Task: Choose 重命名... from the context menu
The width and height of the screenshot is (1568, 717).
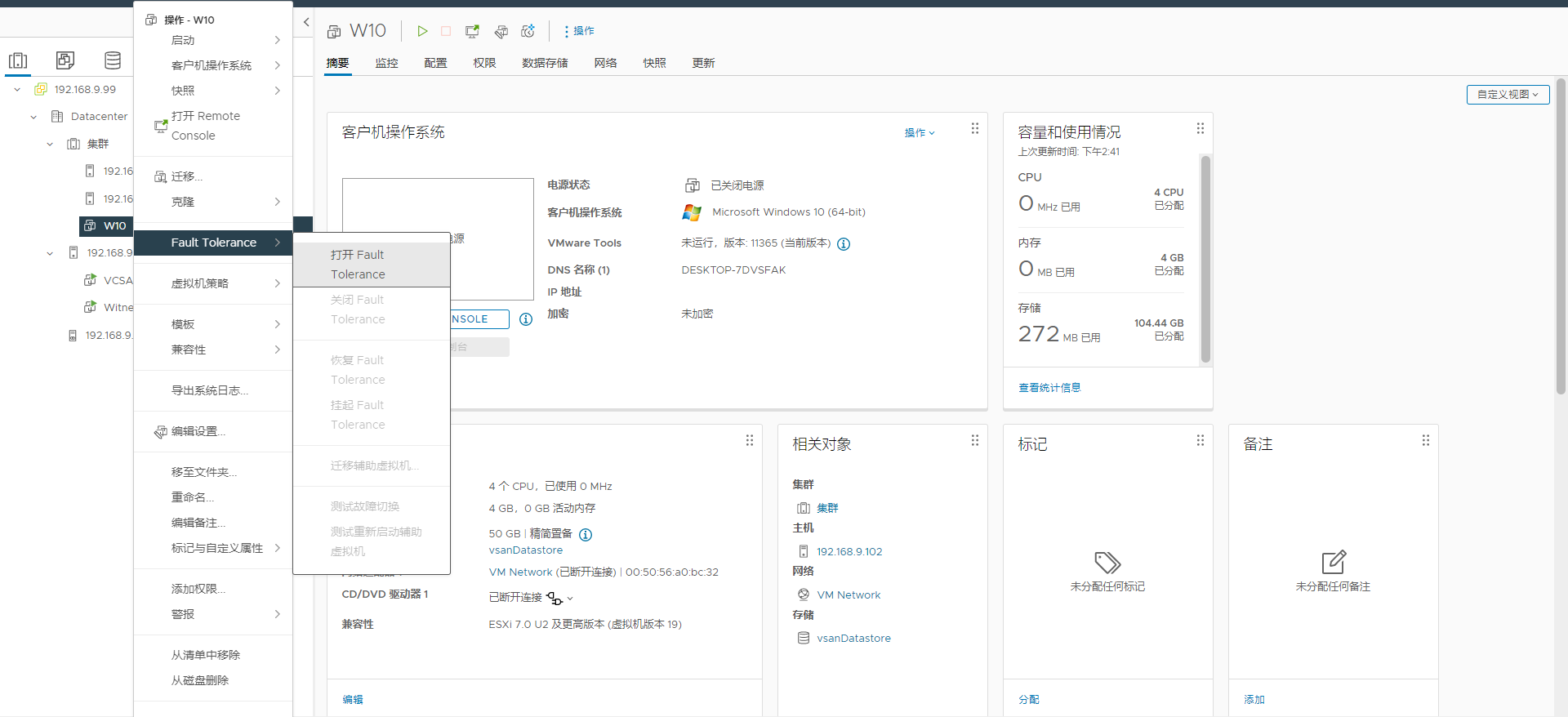Action: 213,497
